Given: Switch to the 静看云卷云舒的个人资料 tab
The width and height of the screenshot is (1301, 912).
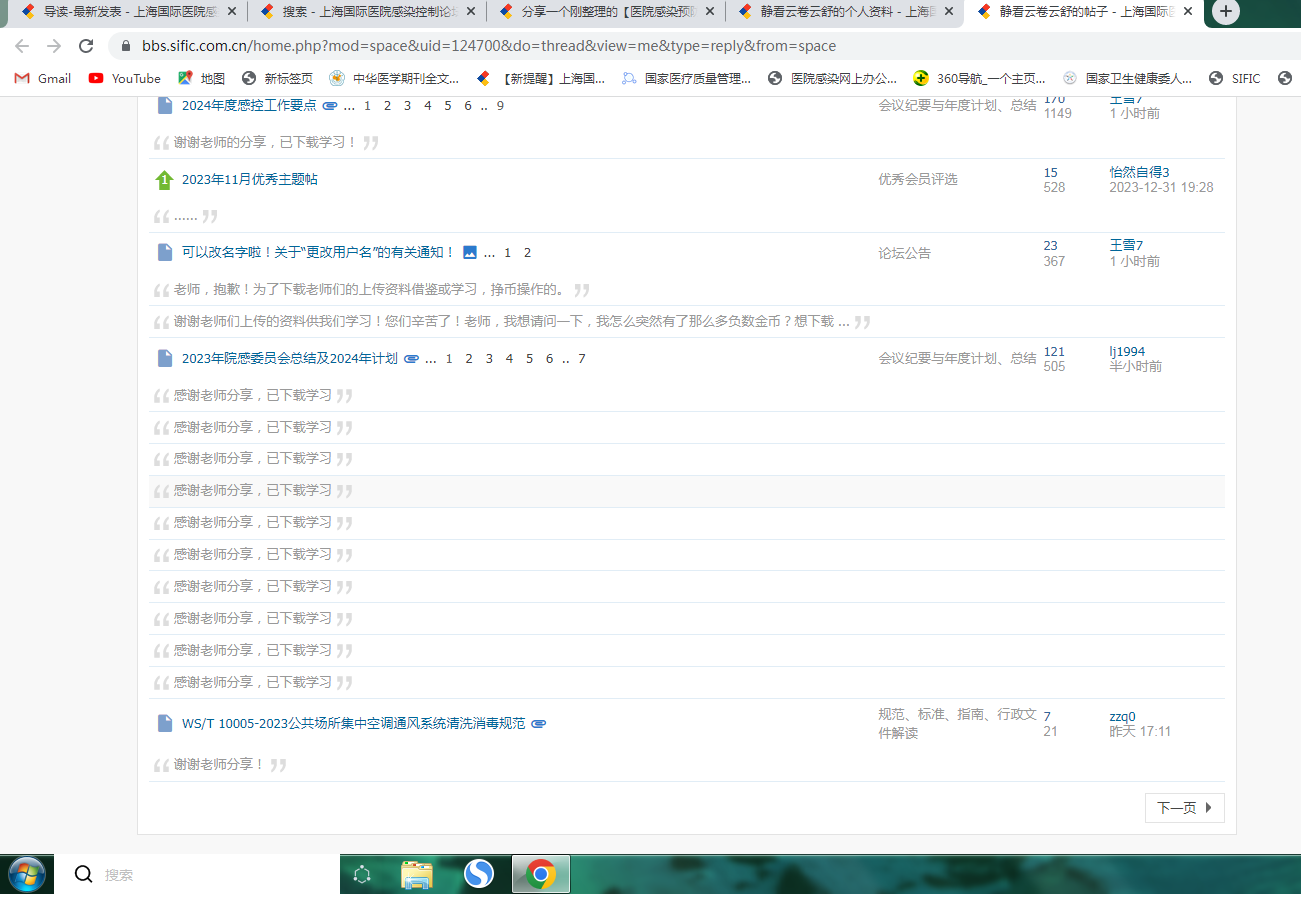Looking at the screenshot, I should [x=844, y=11].
